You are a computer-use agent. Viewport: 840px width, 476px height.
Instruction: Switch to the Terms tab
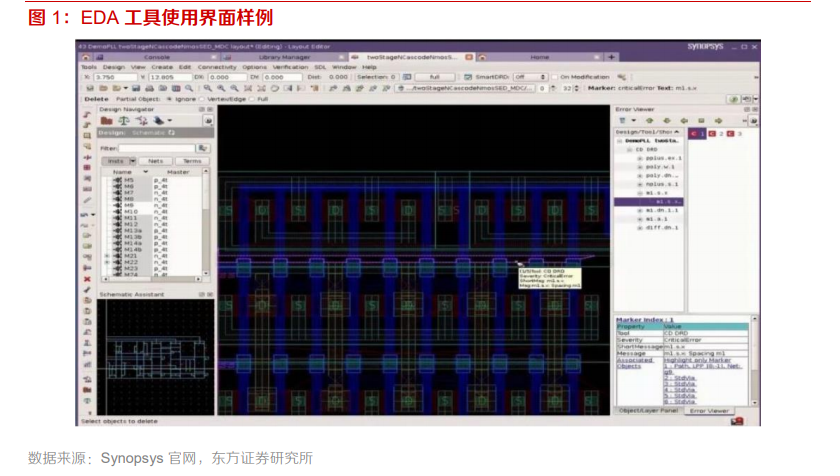tap(192, 161)
